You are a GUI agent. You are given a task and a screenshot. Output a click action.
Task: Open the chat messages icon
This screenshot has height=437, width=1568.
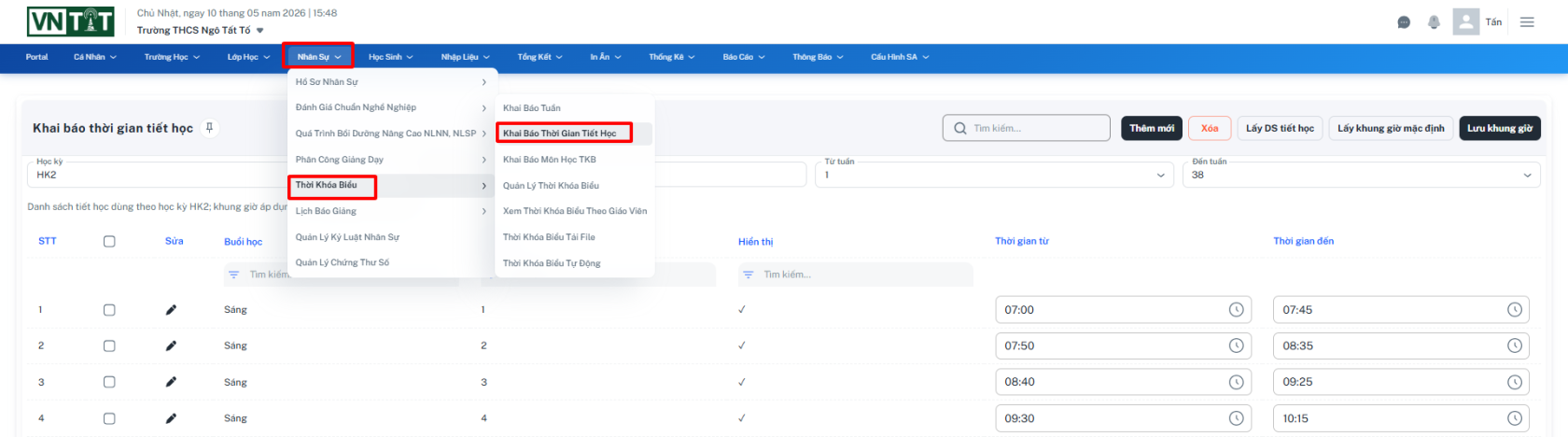tap(1404, 22)
